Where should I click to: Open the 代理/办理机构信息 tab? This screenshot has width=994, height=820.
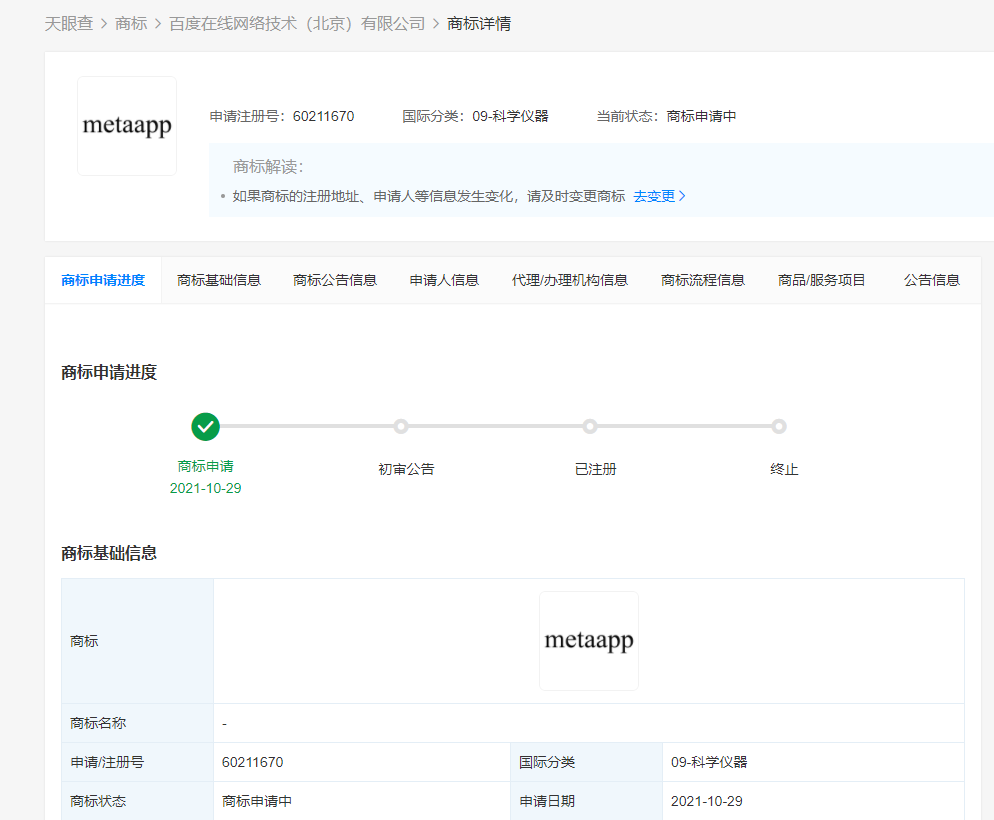pyautogui.click(x=570, y=280)
